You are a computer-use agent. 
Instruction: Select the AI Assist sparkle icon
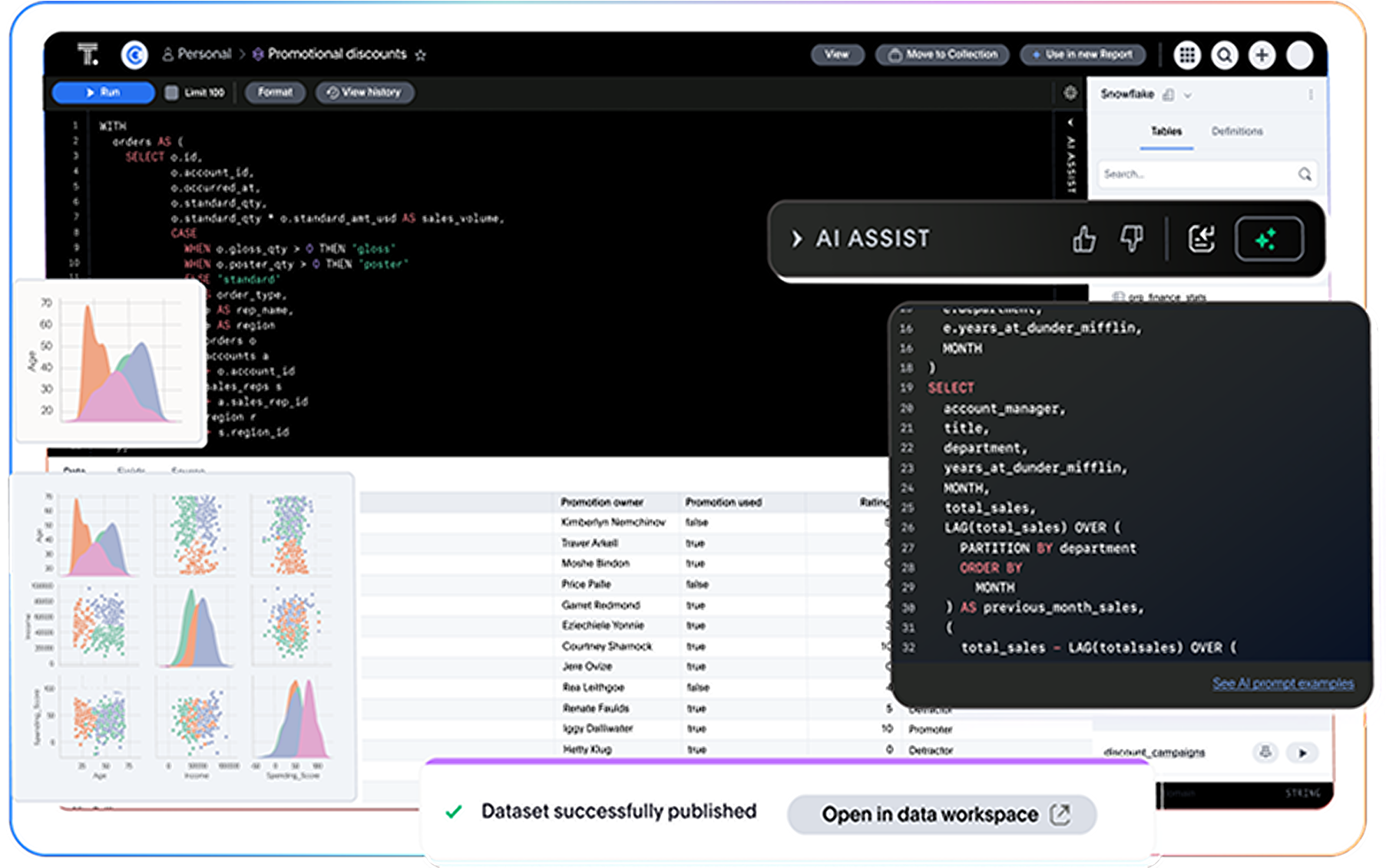pos(1269,239)
